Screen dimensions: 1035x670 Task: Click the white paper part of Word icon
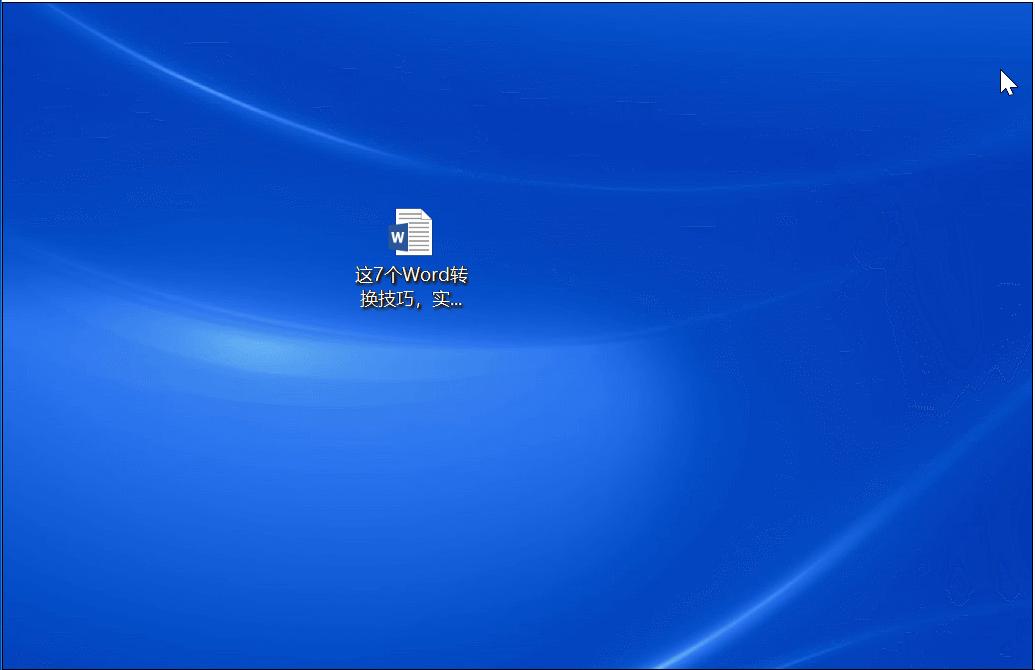click(417, 232)
